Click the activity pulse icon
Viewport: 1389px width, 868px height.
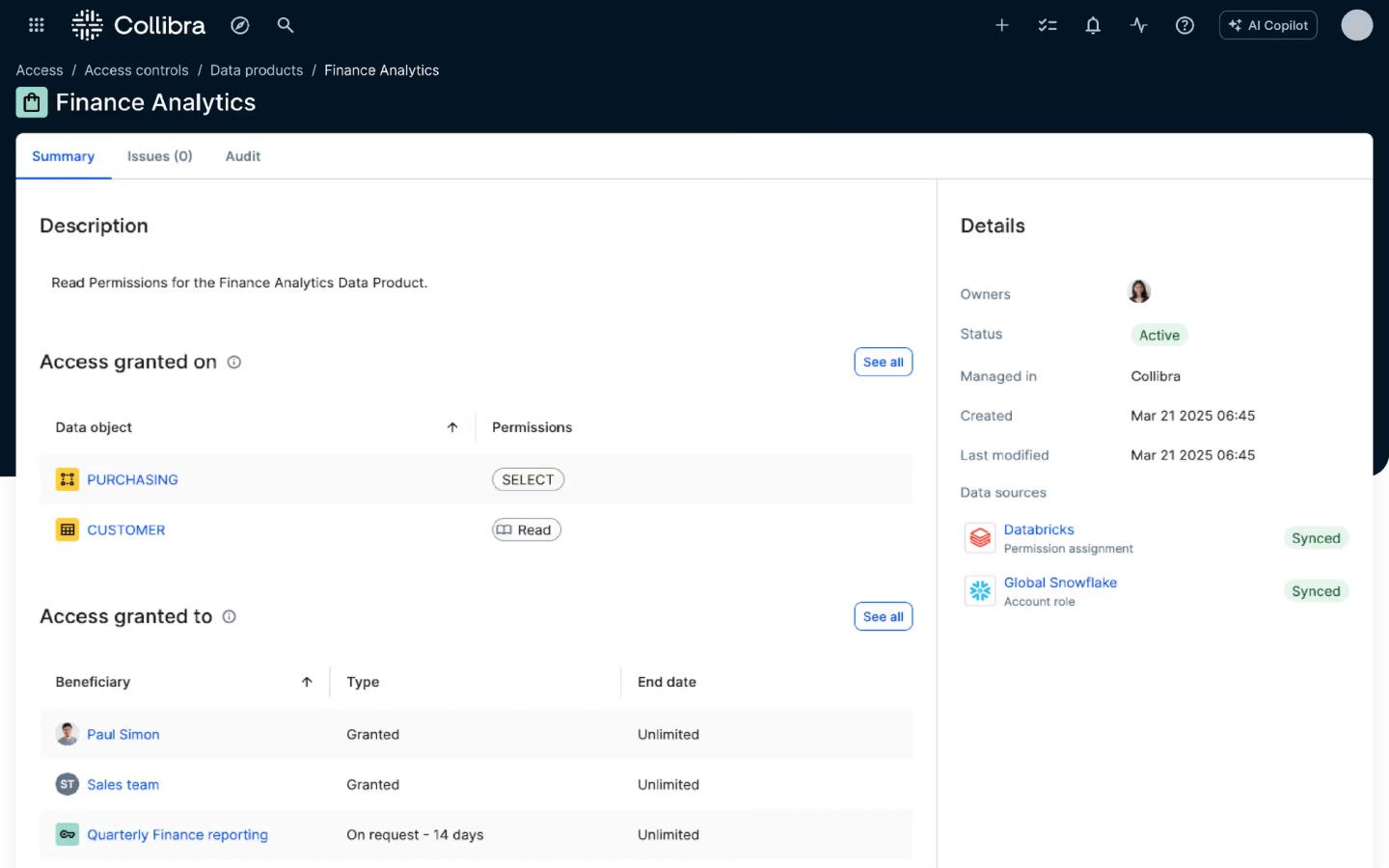pyautogui.click(x=1139, y=25)
